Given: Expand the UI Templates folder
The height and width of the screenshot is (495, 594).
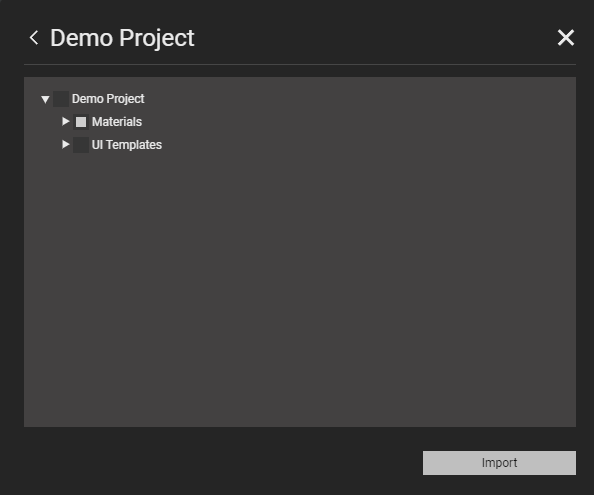Looking at the screenshot, I should 66,145.
